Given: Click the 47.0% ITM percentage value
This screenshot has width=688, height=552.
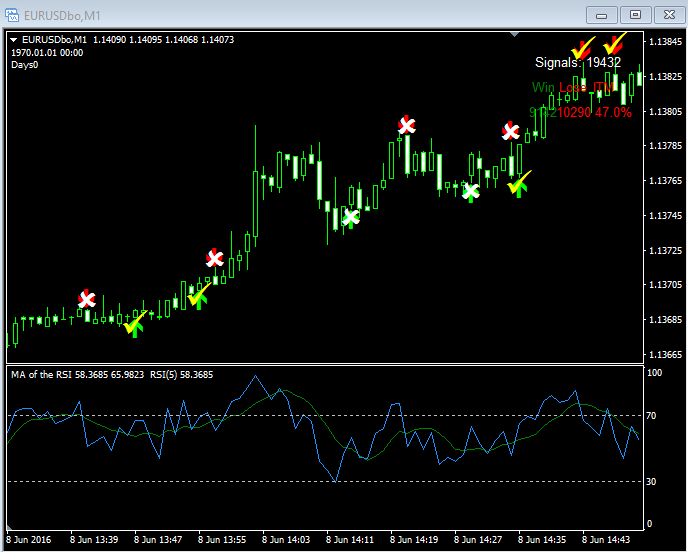Looking at the screenshot, I should click(x=613, y=112).
